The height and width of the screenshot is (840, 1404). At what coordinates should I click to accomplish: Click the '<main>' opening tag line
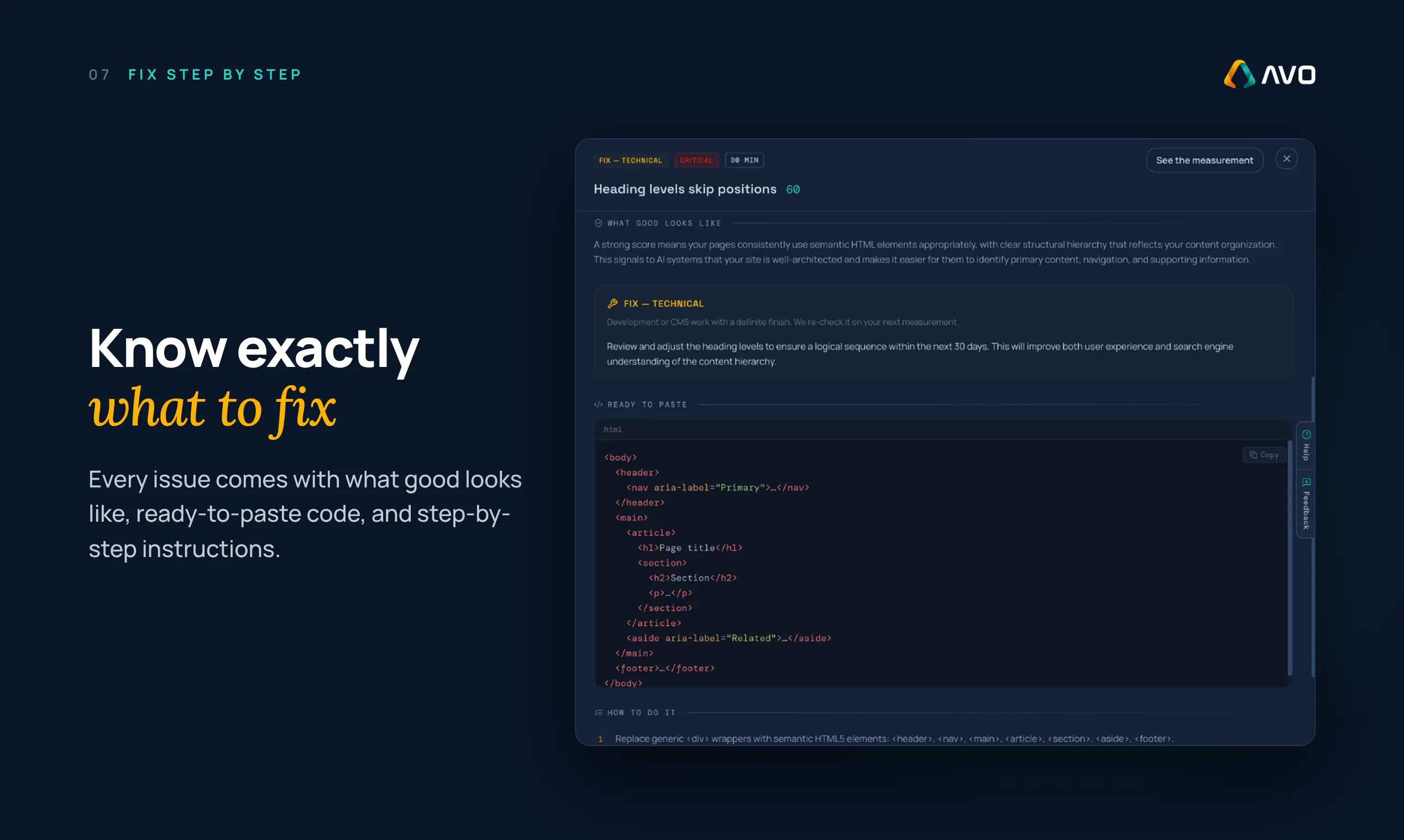631,517
